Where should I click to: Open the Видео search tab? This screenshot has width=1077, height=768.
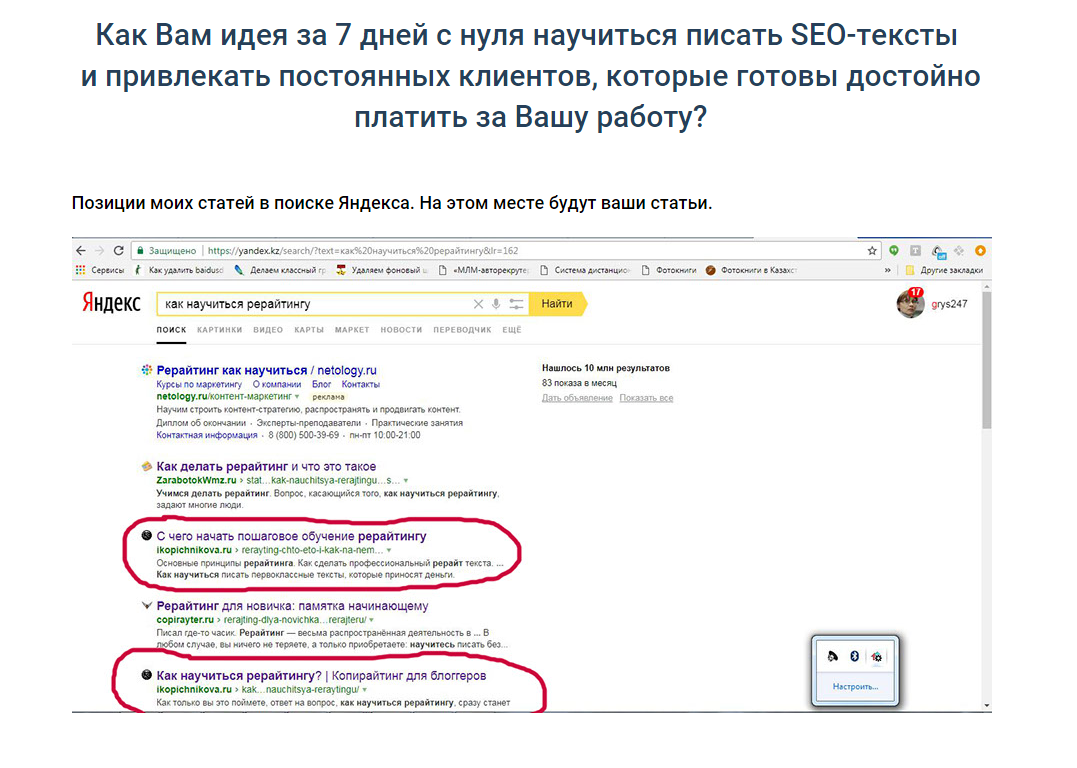click(268, 330)
